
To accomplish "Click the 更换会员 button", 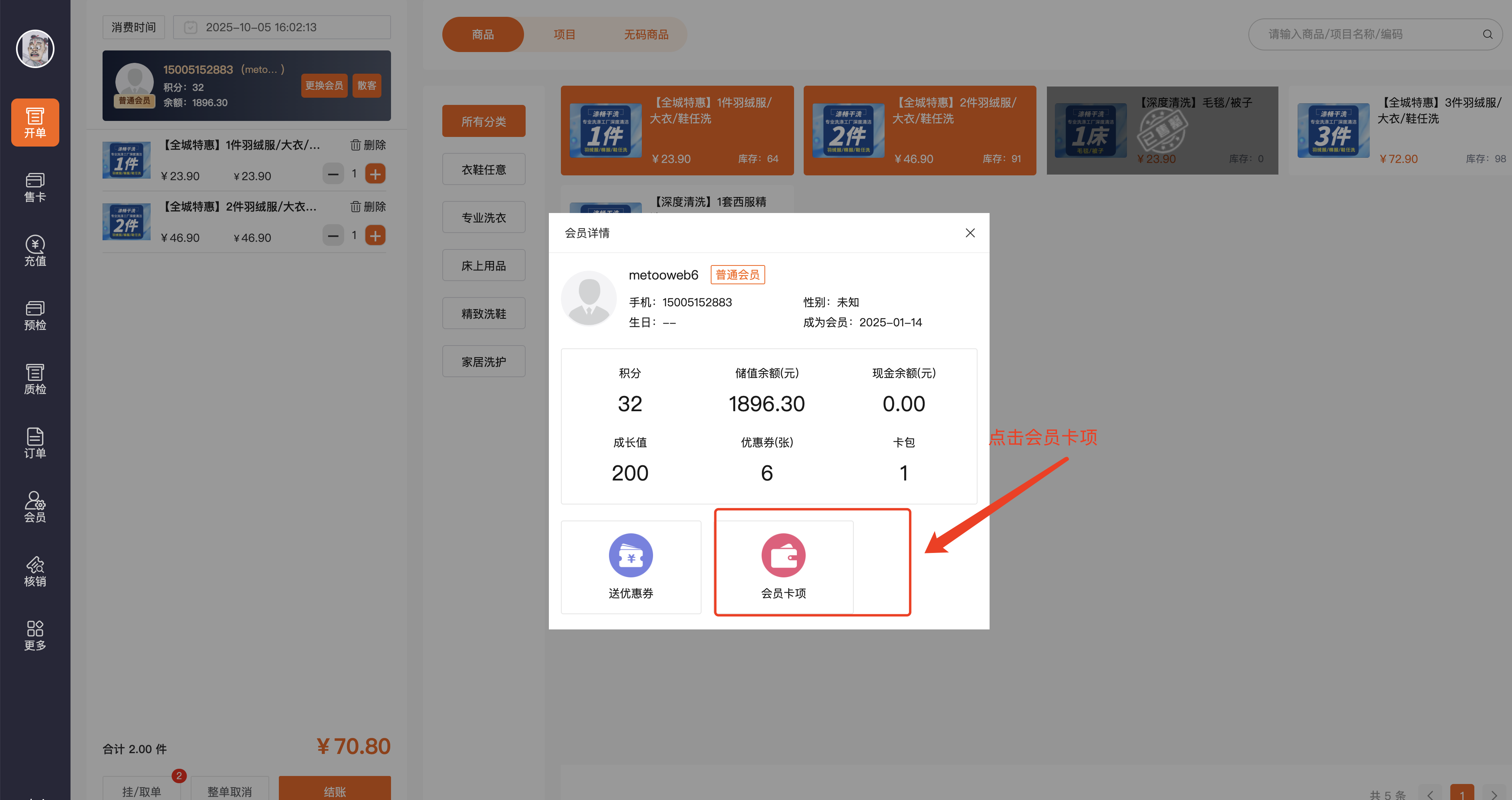I will (x=324, y=86).
